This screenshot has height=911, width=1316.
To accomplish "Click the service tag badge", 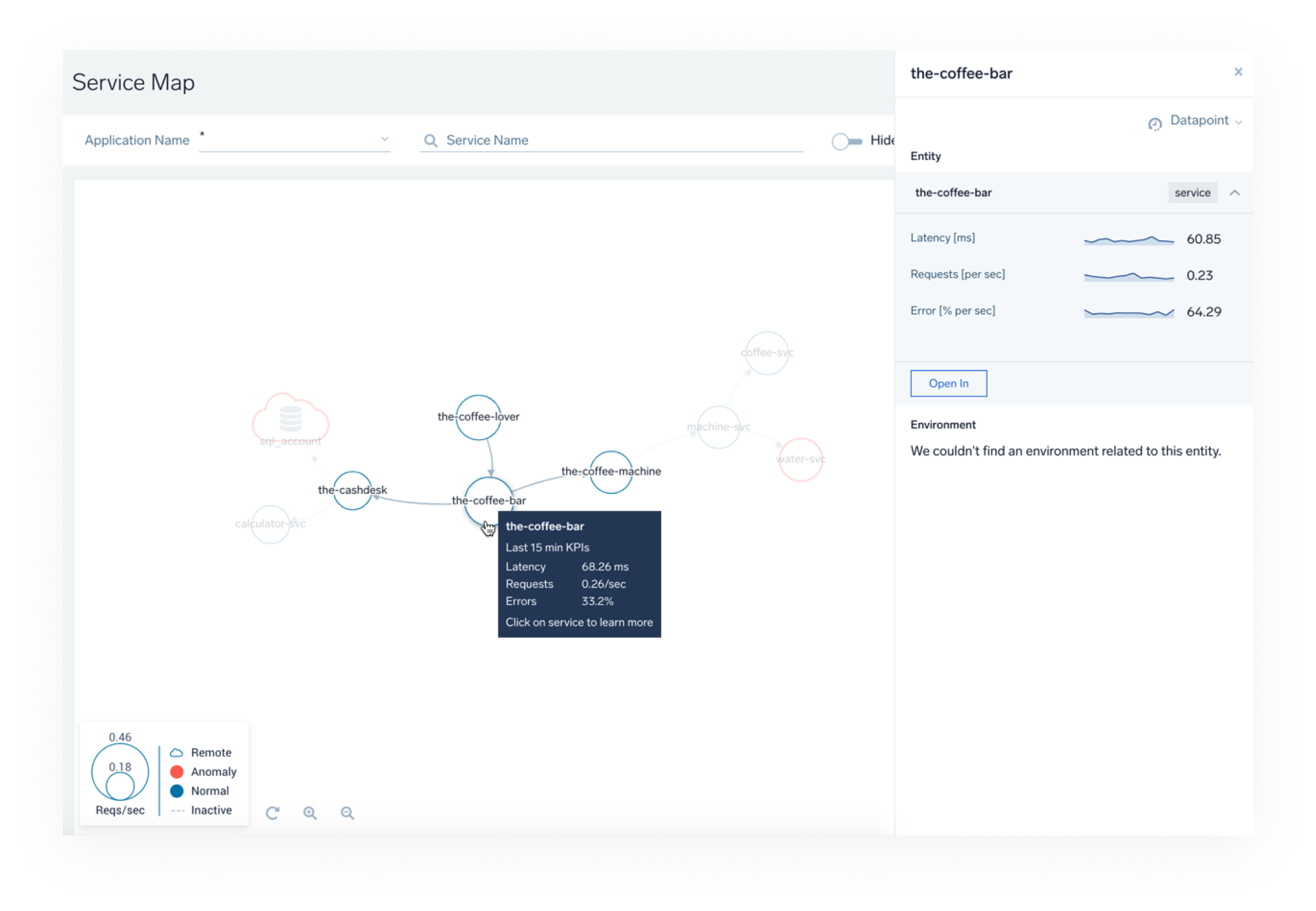I will pos(1192,193).
